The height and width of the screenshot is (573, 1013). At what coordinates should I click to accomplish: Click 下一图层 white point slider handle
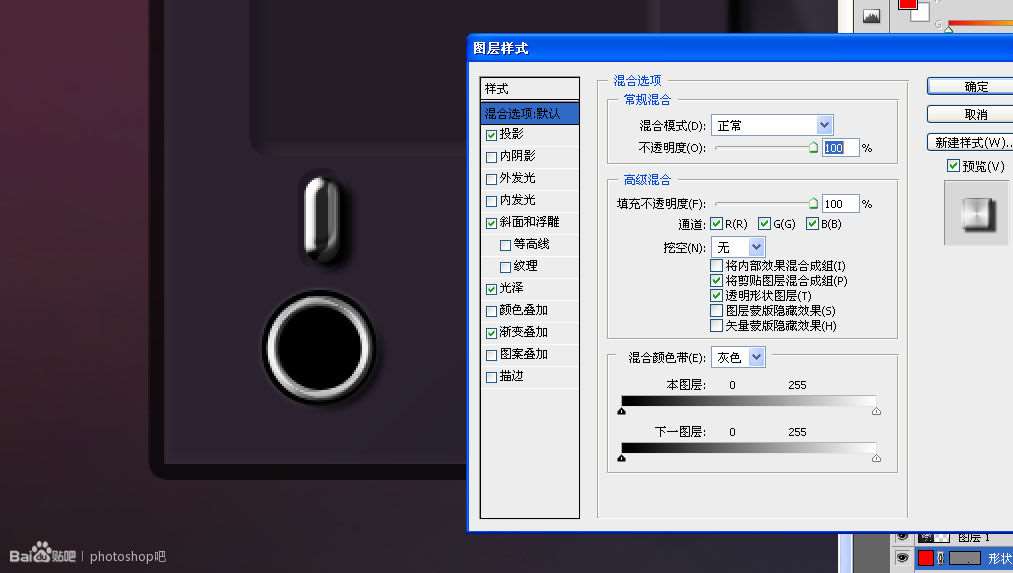[876, 458]
